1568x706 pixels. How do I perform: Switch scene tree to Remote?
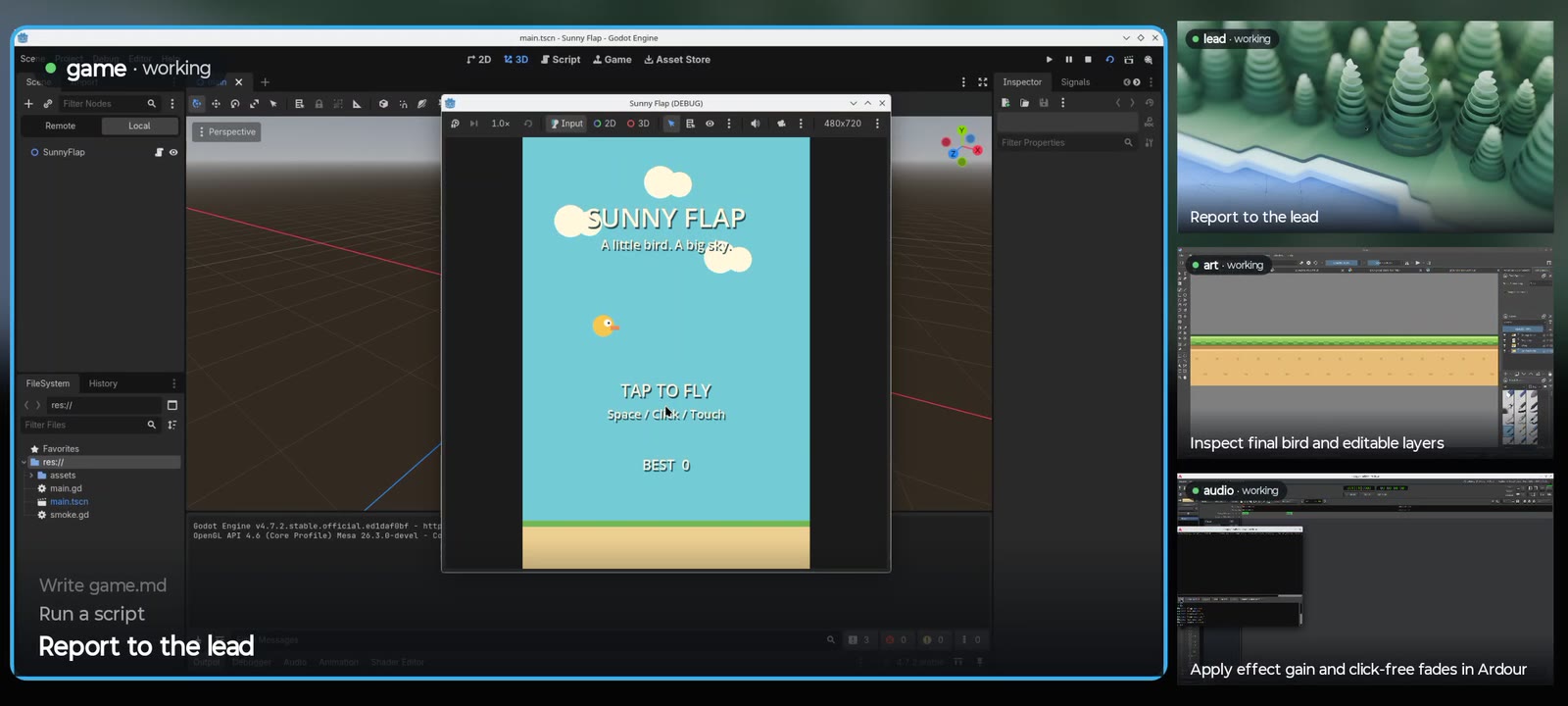click(x=60, y=126)
